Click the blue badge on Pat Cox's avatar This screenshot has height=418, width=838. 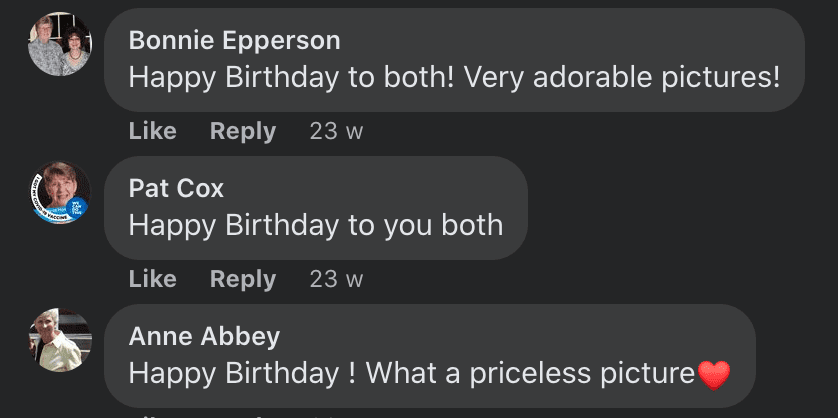coord(77,208)
